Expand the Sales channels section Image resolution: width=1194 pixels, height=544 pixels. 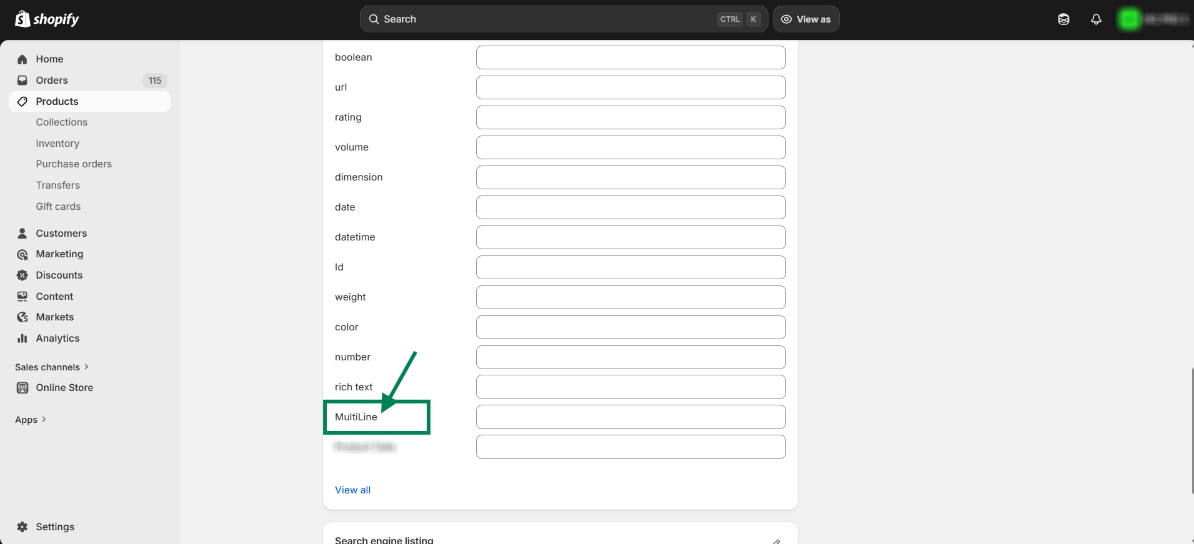[x=52, y=367]
